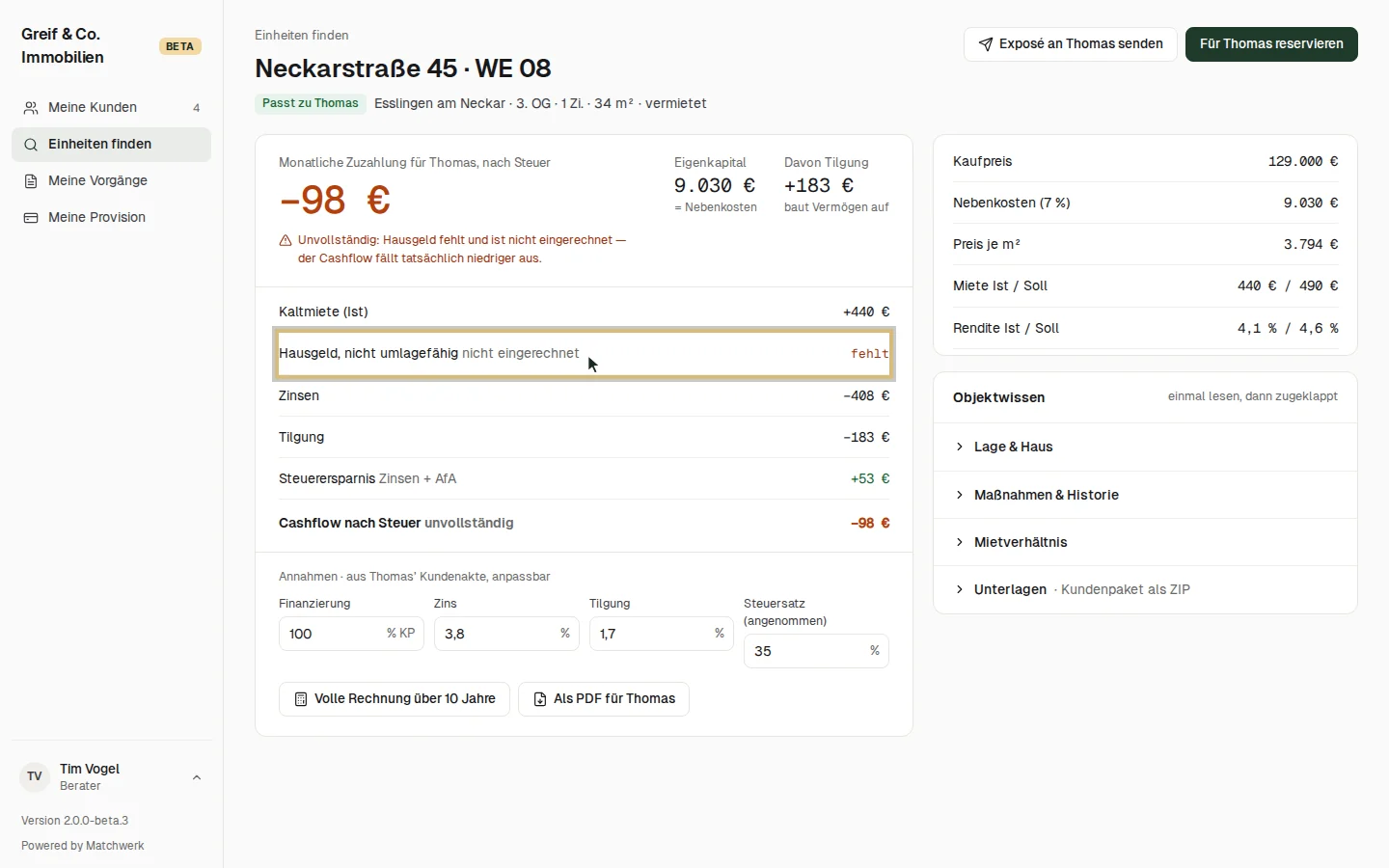The image size is (1389, 868).
Task: Click the Zinsen row label
Action: click(299, 395)
